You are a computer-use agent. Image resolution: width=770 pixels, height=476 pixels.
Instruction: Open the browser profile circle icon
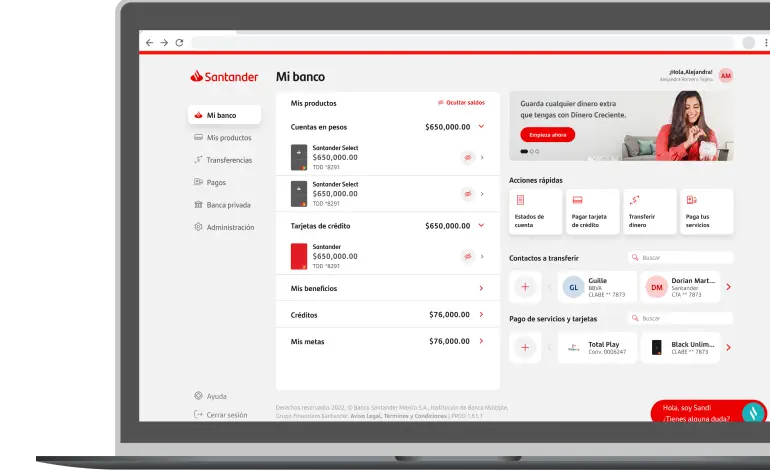(748, 43)
